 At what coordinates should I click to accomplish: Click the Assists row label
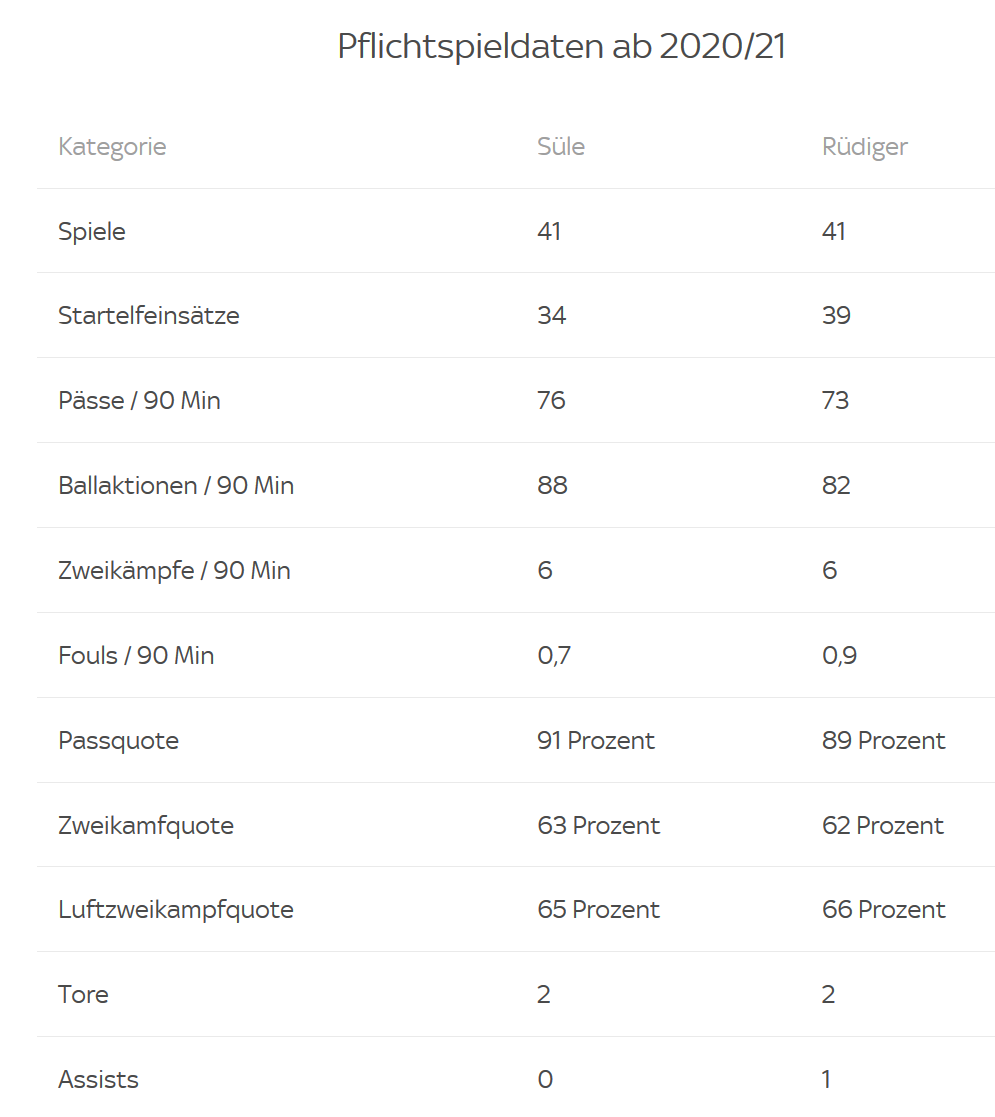coord(98,1080)
